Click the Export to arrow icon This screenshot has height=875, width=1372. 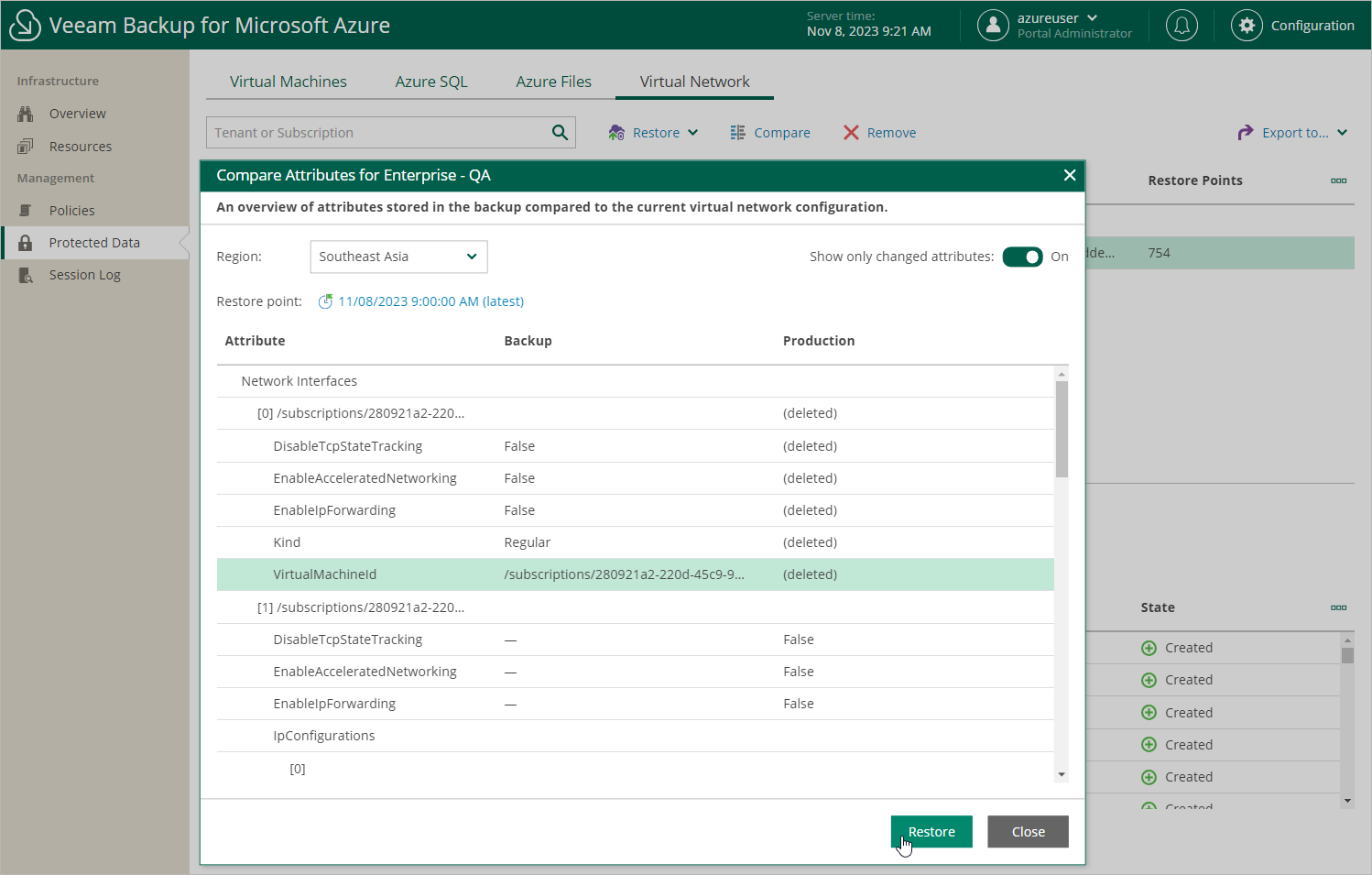click(x=1246, y=133)
